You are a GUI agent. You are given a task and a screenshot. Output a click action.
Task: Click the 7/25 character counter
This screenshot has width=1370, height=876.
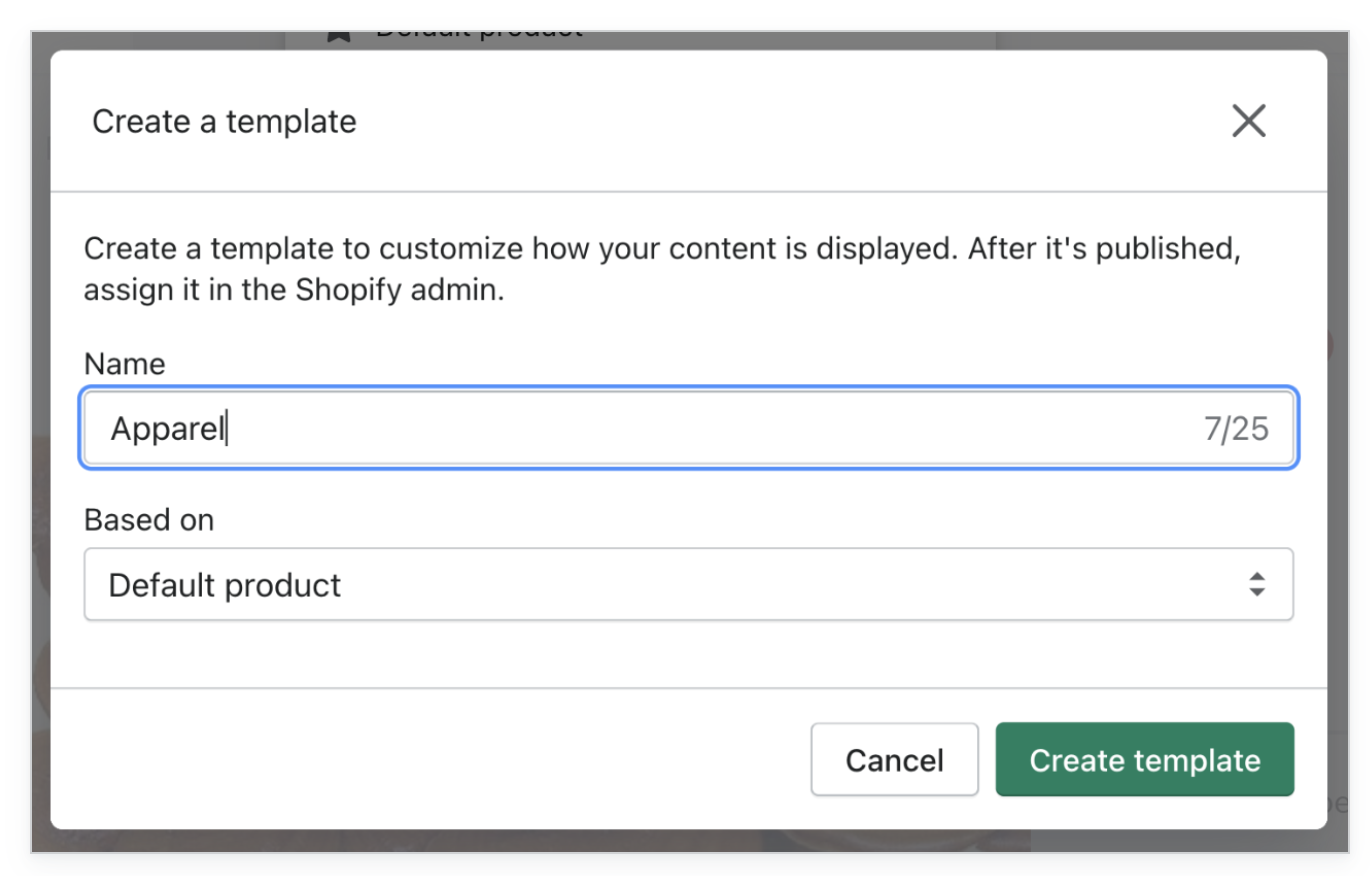1236,429
